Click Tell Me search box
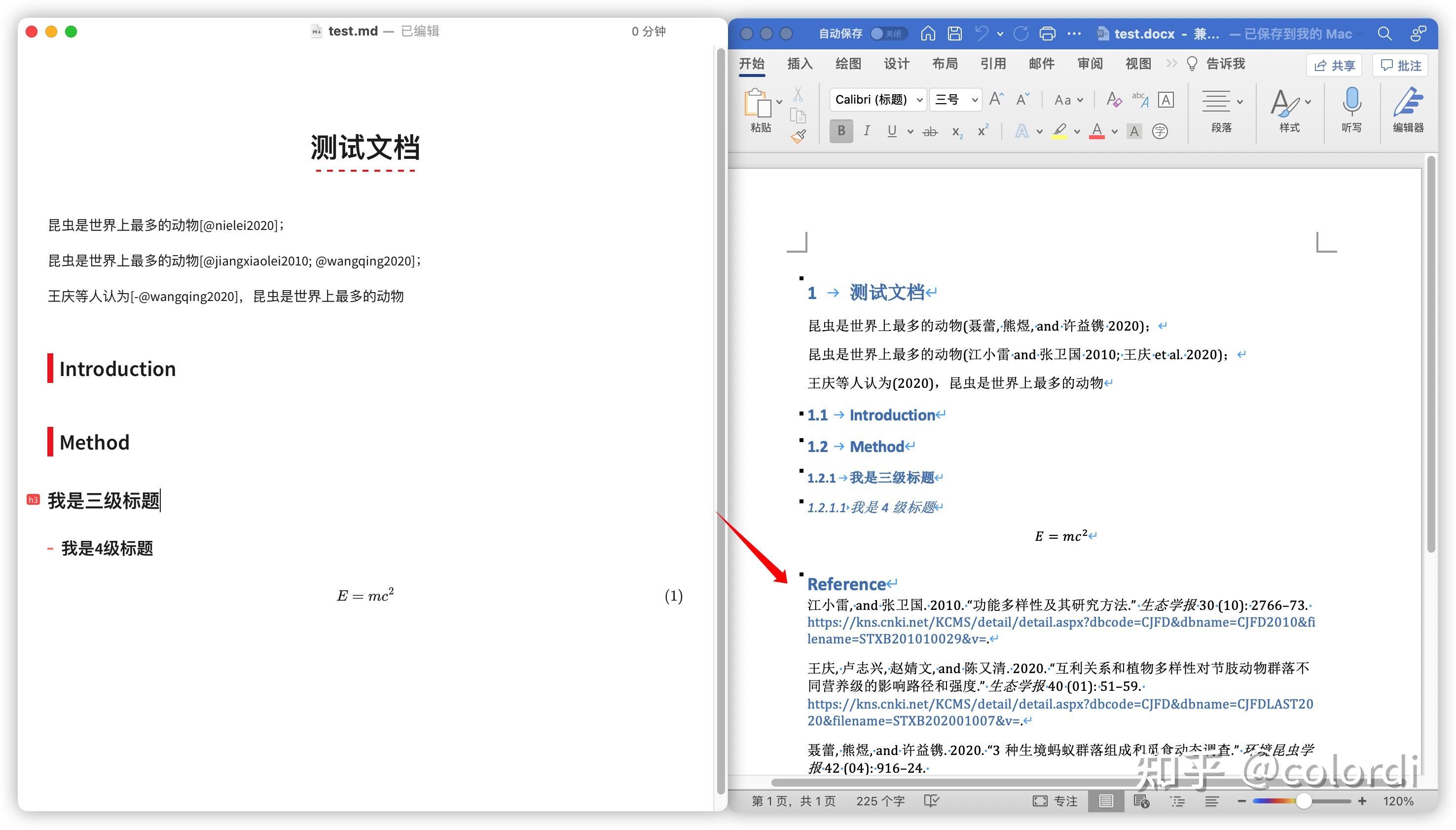This screenshot has width=1456, height=830. (x=1216, y=64)
